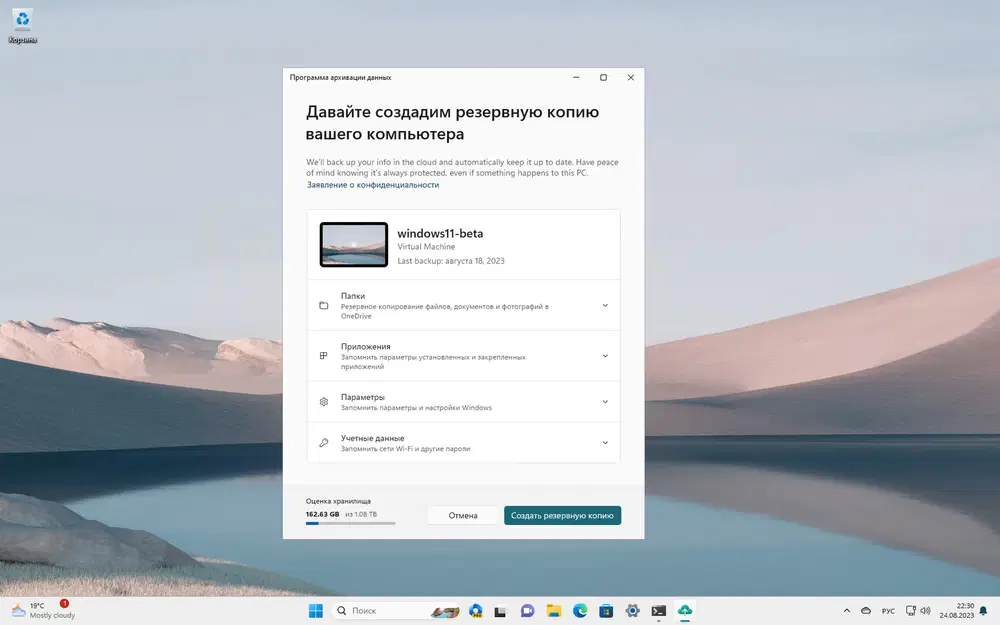The image size is (1000, 625).
Task: Click the key icon beside Учетные данные
Action: tap(324, 443)
